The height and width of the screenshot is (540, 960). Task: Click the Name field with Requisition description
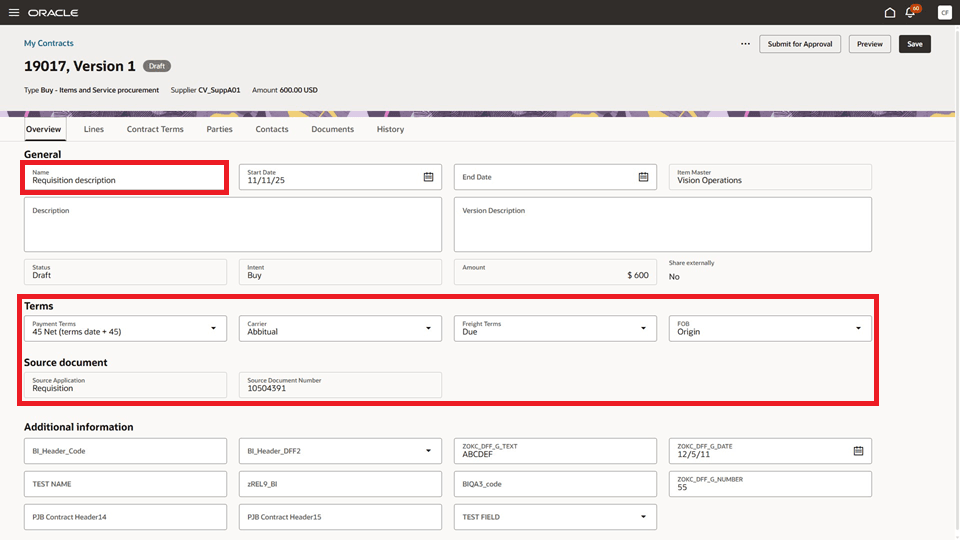point(125,177)
